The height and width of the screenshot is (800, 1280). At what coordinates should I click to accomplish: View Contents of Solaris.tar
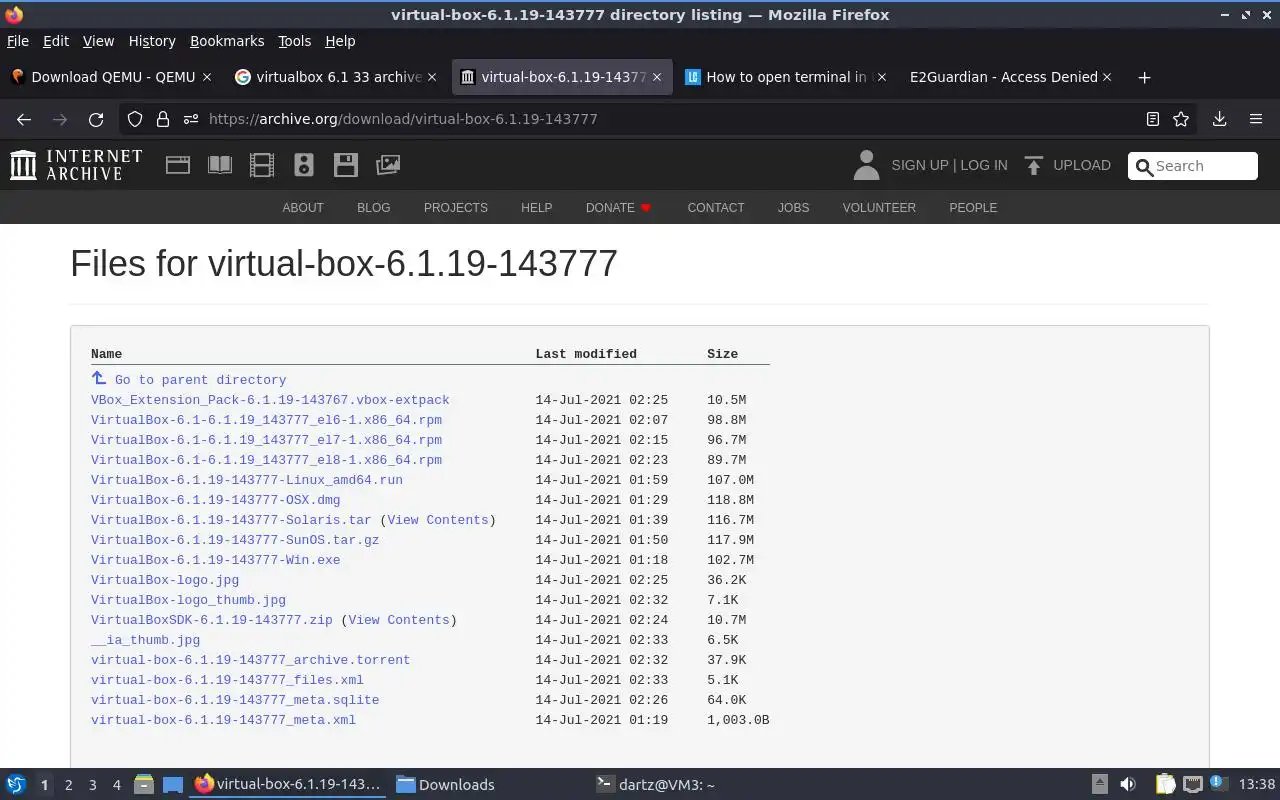click(x=437, y=520)
